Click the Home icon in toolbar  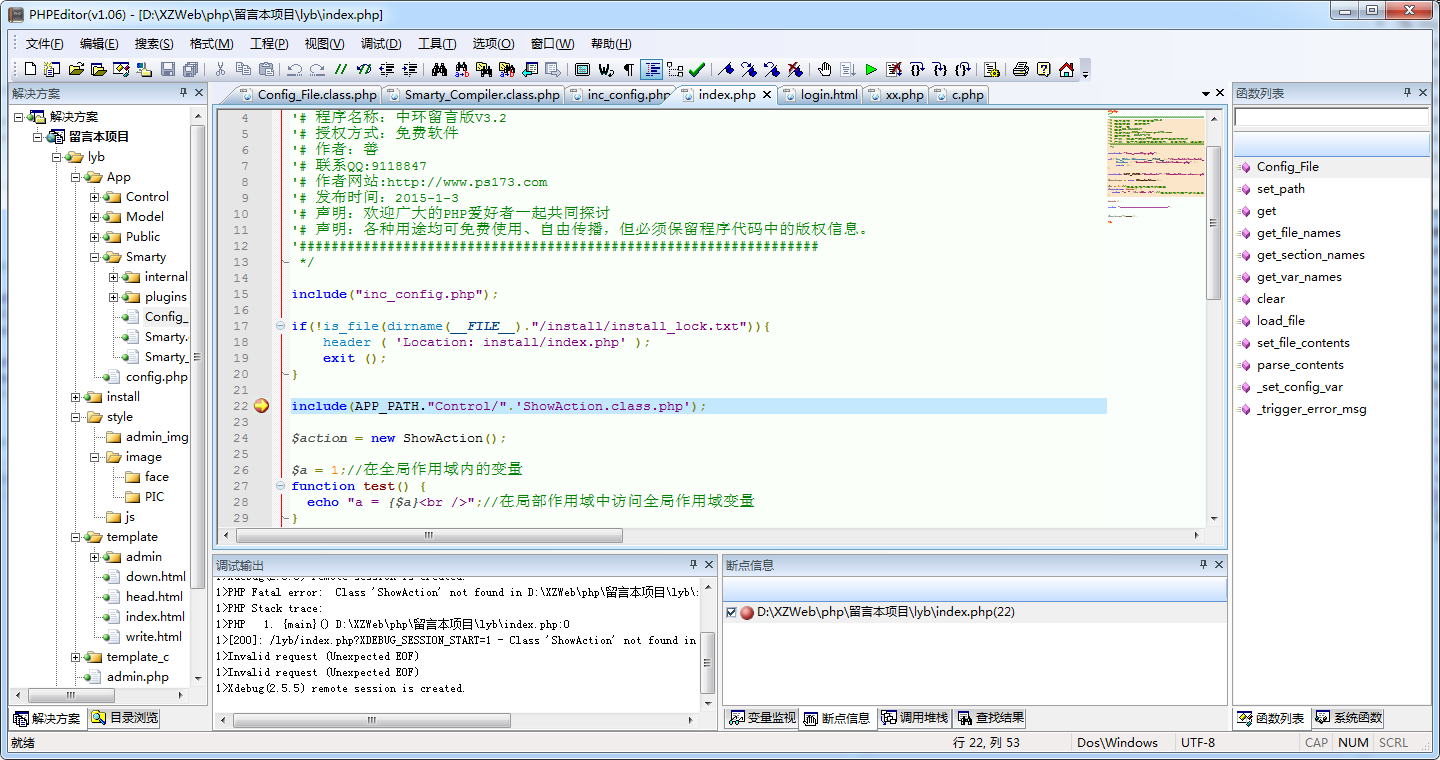tap(1066, 69)
